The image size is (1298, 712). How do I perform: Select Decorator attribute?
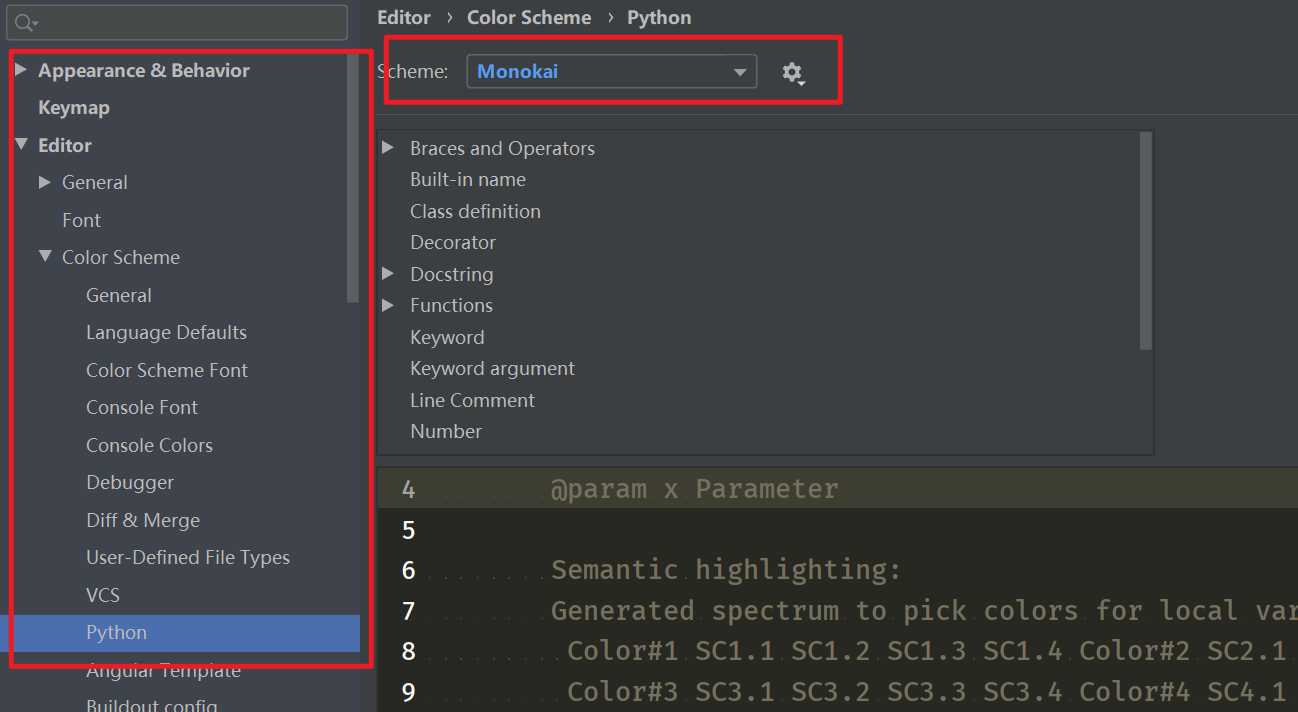click(x=453, y=243)
